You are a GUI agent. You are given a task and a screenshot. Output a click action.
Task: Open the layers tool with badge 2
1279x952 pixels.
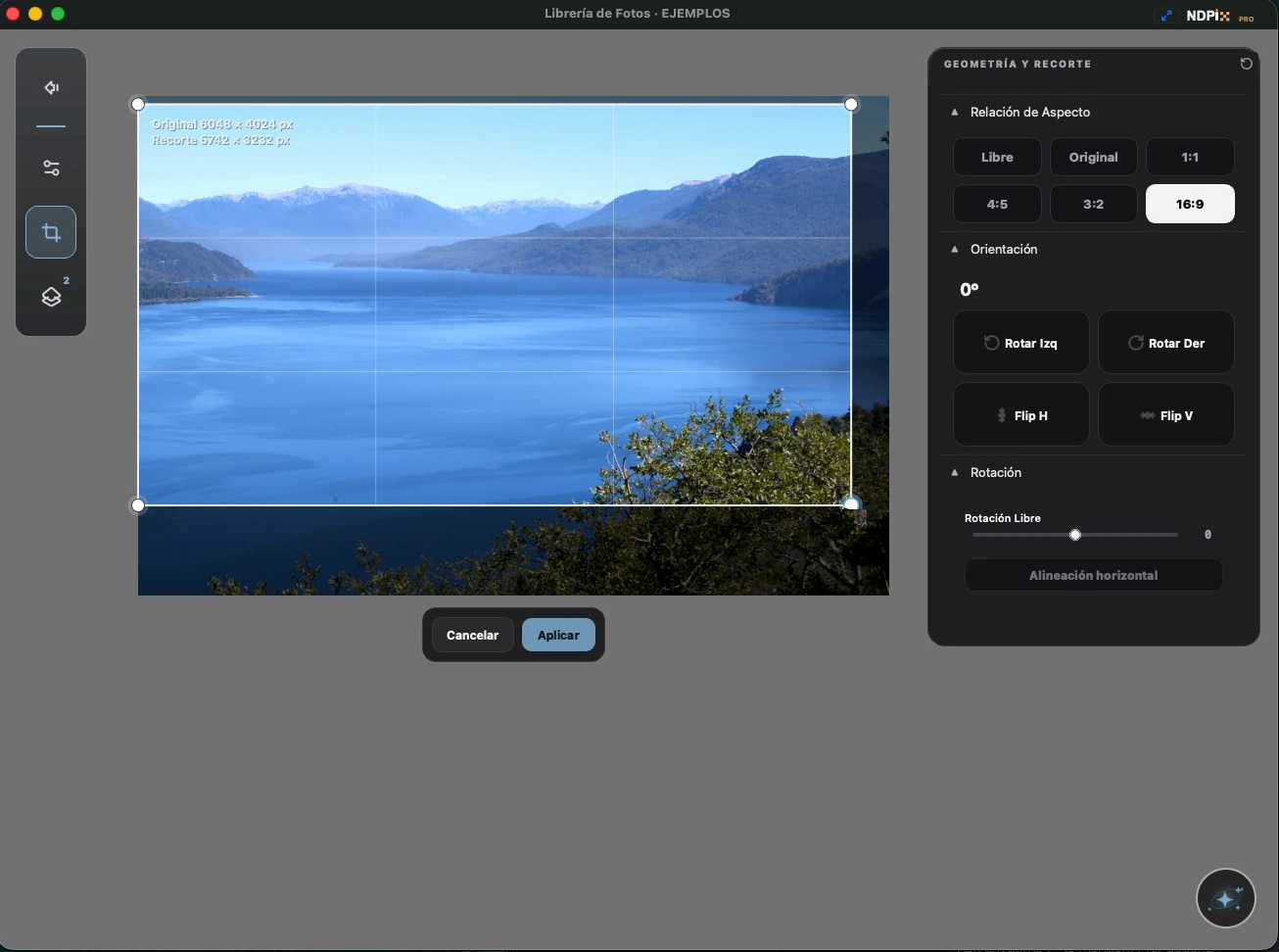(52, 297)
